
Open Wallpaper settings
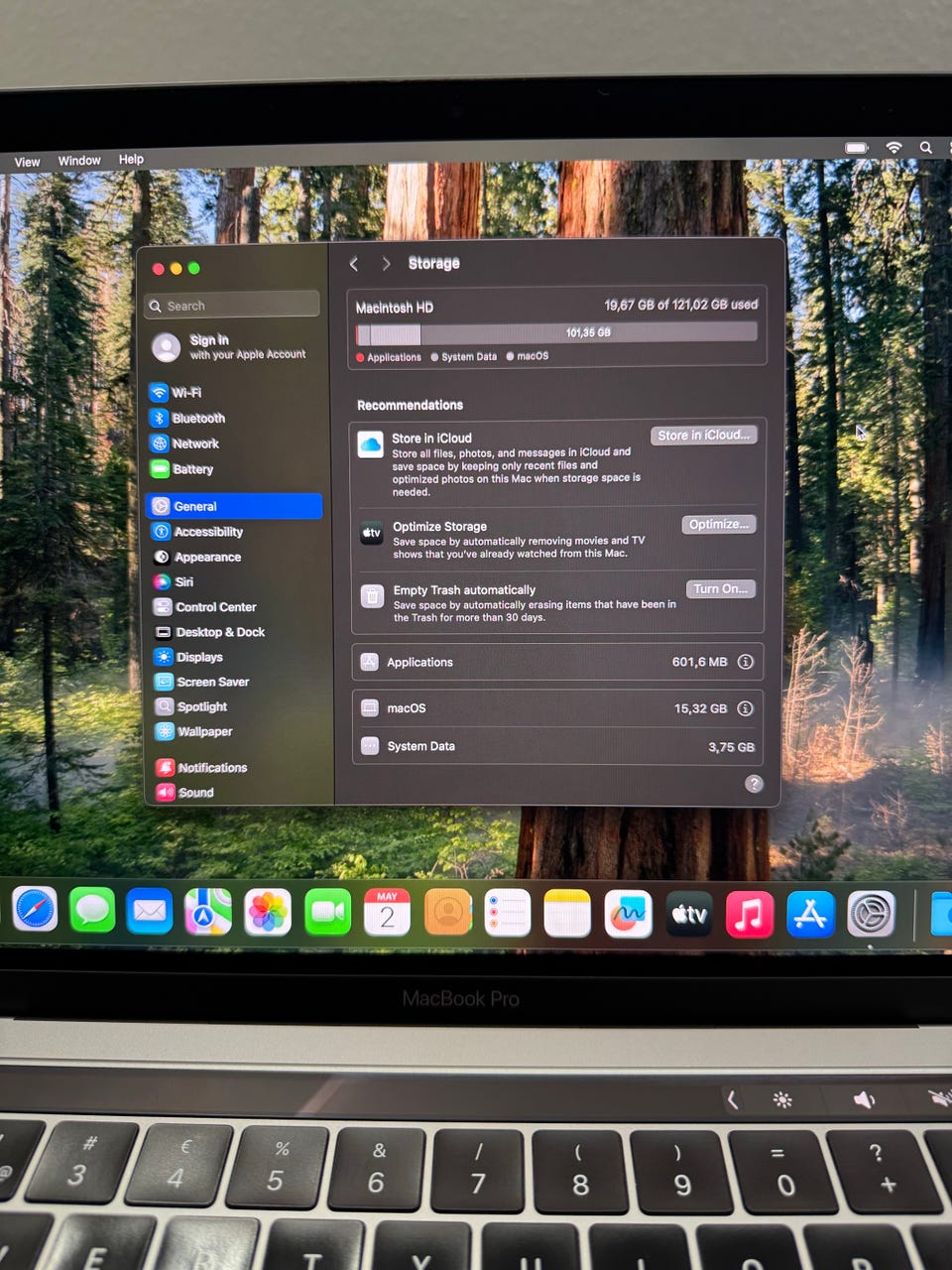(194, 731)
